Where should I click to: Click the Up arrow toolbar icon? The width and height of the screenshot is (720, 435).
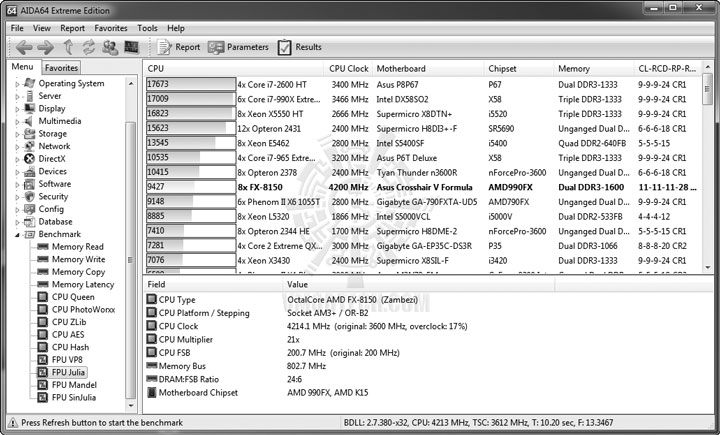(68, 47)
